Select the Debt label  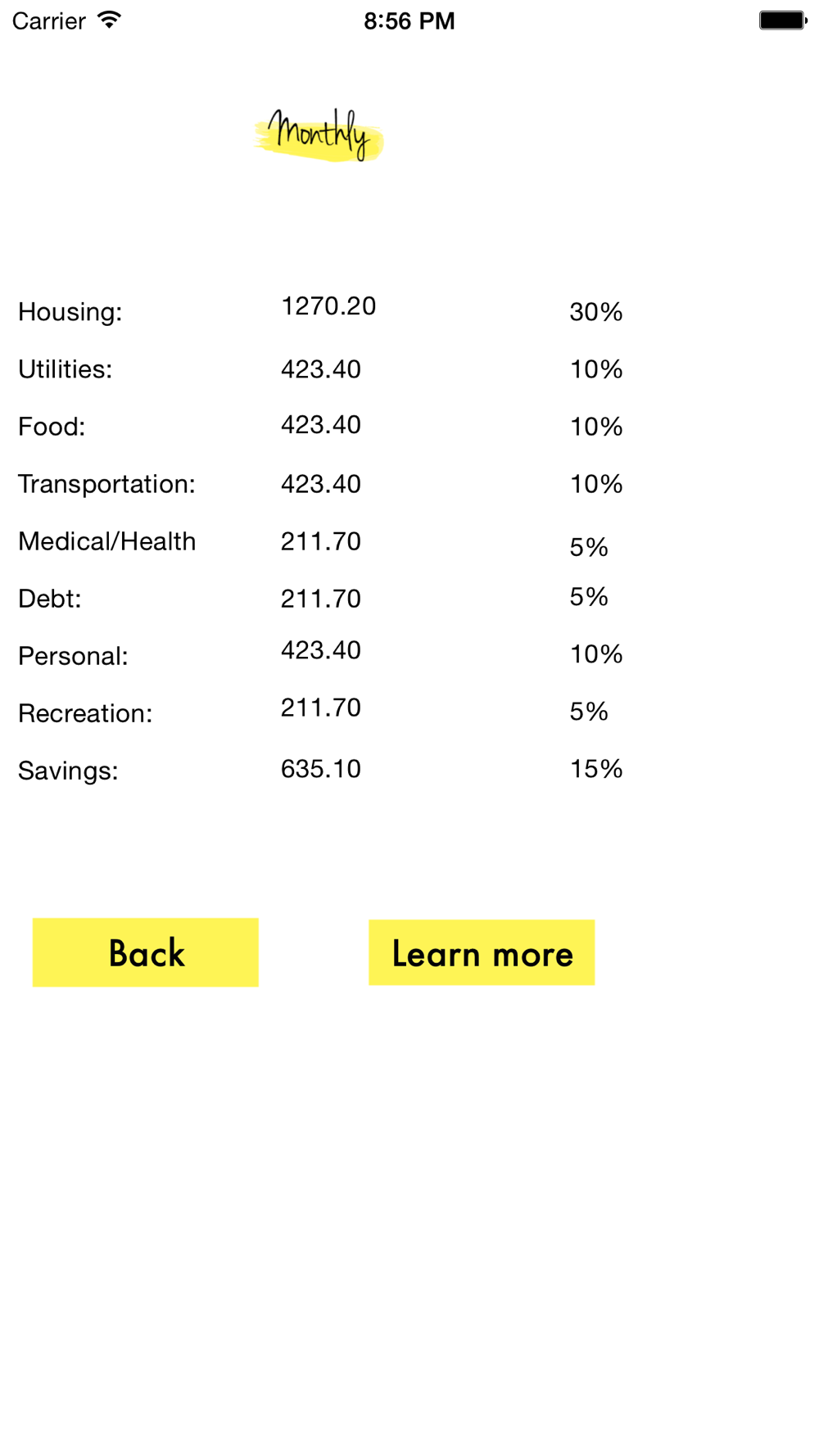50,599
